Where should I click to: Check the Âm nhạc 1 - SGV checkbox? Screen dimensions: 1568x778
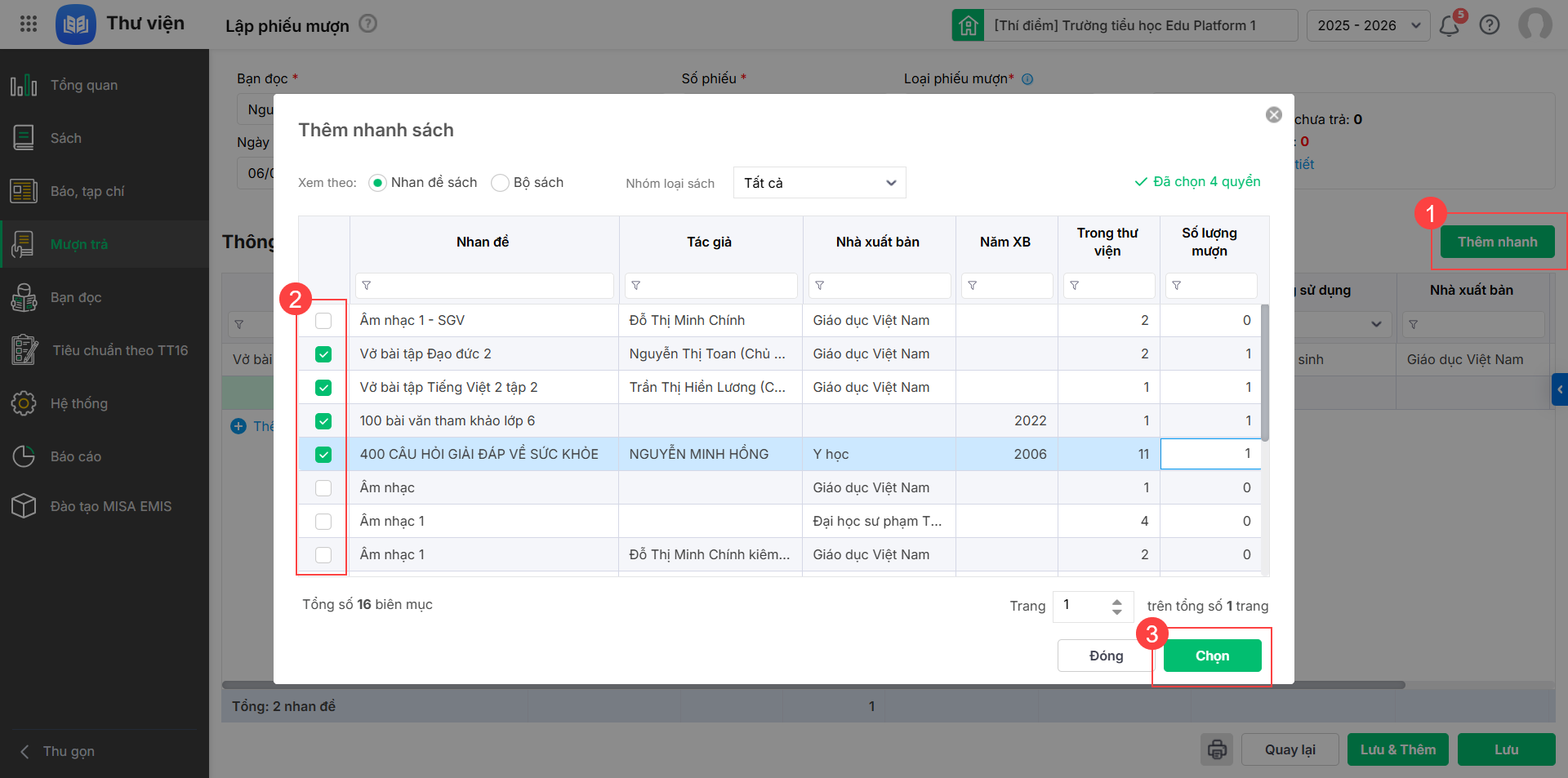coord(323,321)
